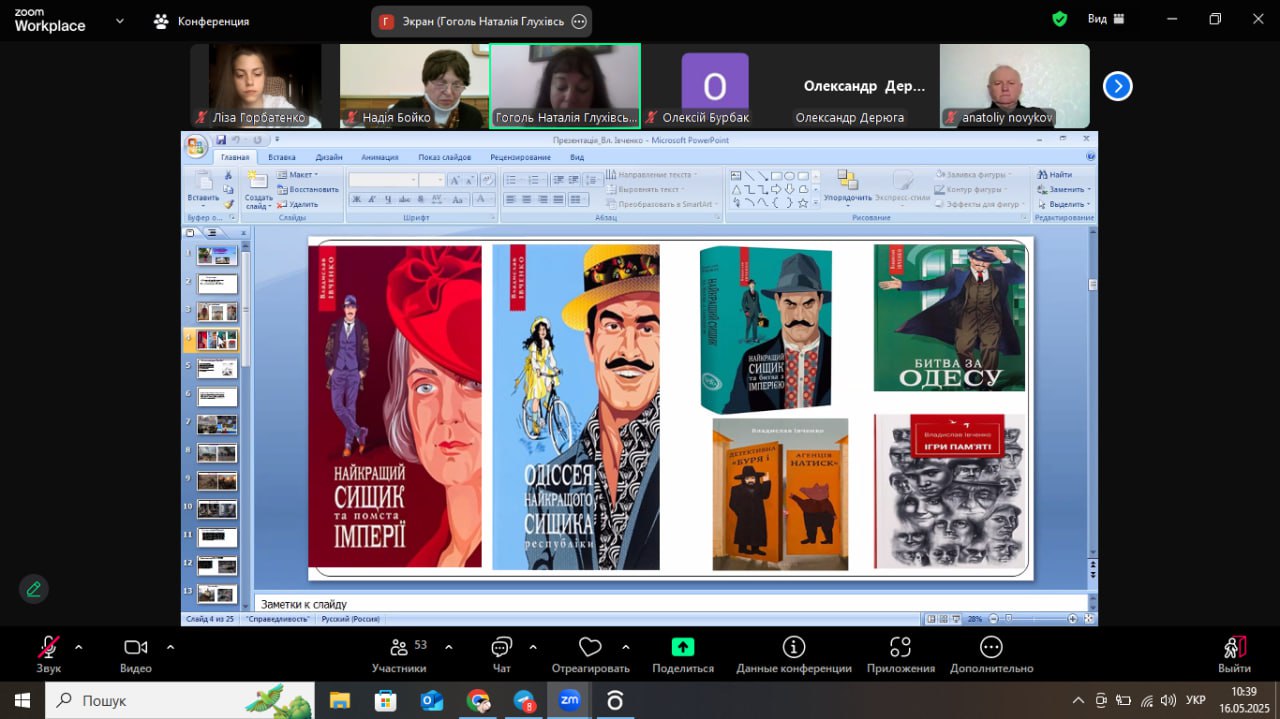
Task: Open options on the Экран sharing label
Action: [579, 21]
